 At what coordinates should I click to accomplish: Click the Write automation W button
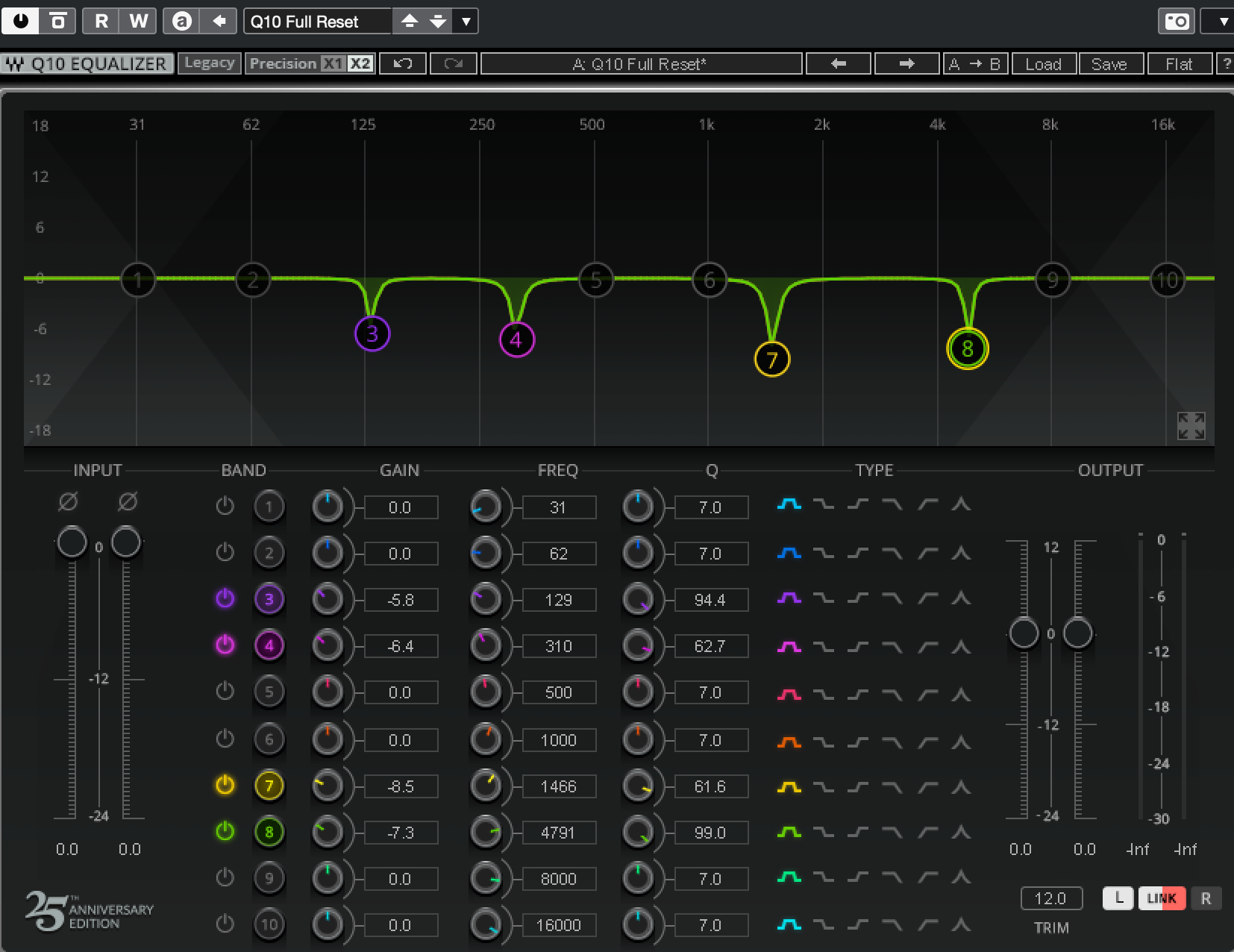[138, 21]
